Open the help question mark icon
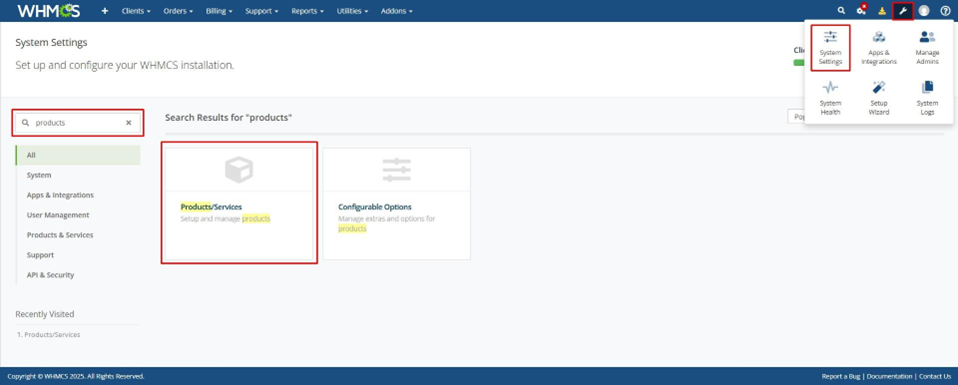 pyautogui.click(x=945, y=11)
